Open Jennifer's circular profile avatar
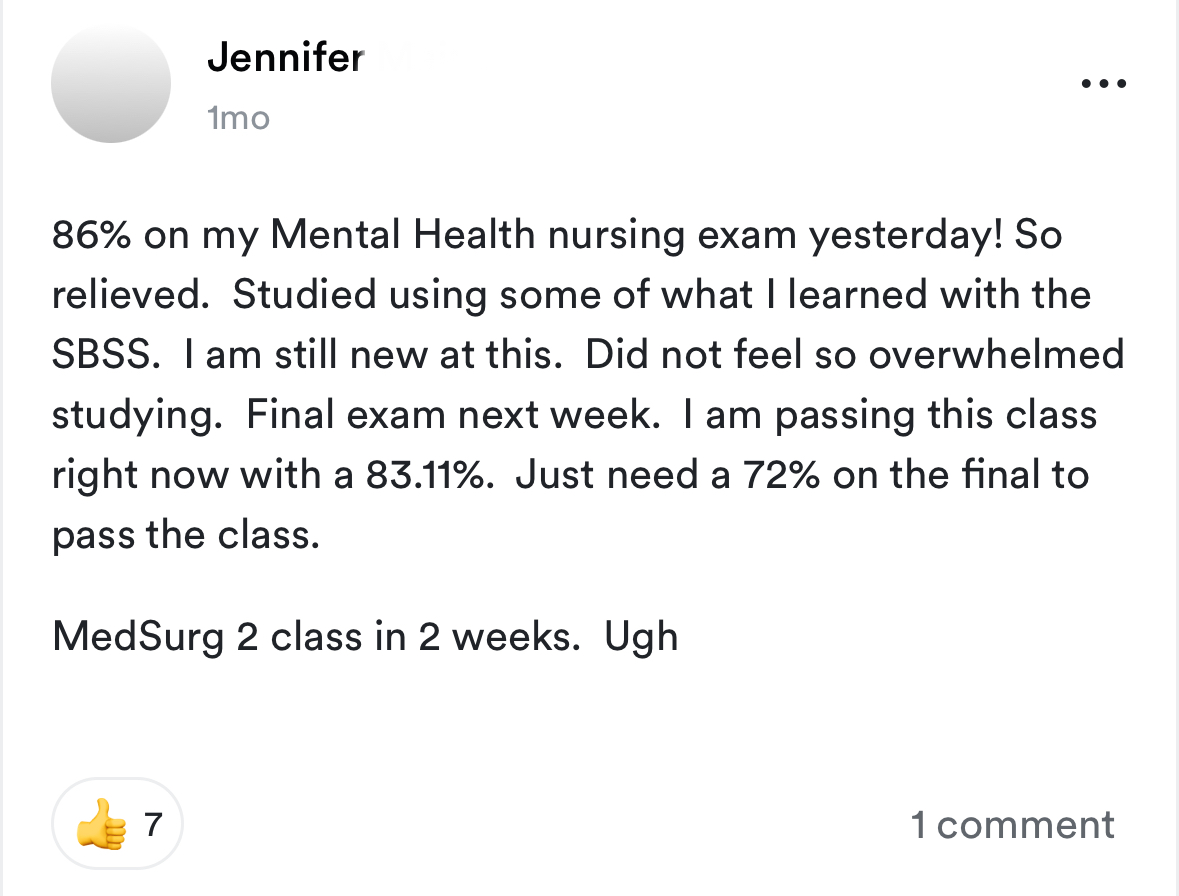 coord(111,83)
